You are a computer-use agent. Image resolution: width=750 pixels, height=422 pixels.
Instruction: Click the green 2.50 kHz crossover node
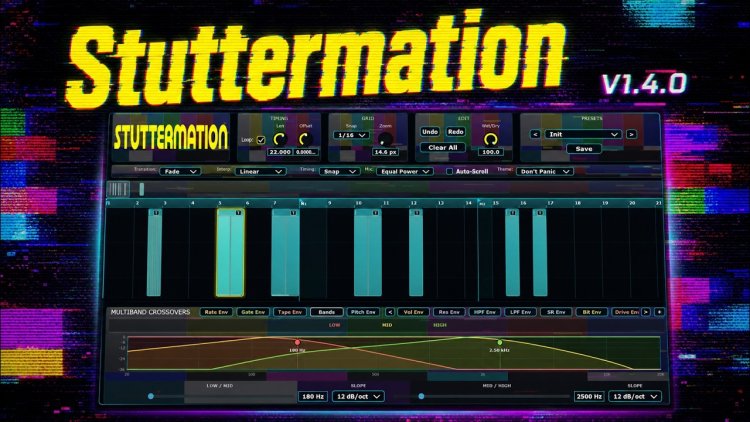pos(500,343)
